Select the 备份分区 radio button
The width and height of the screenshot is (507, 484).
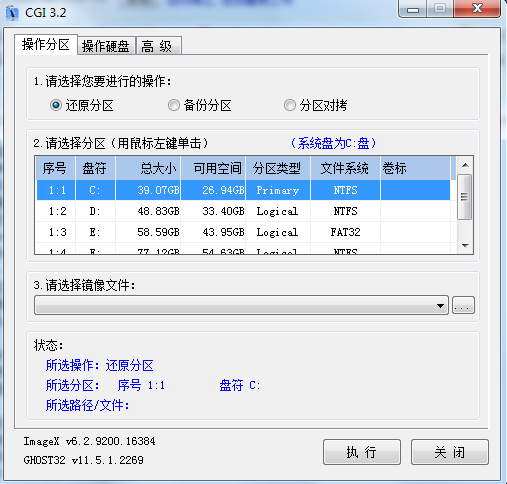(x=174, y=105)
